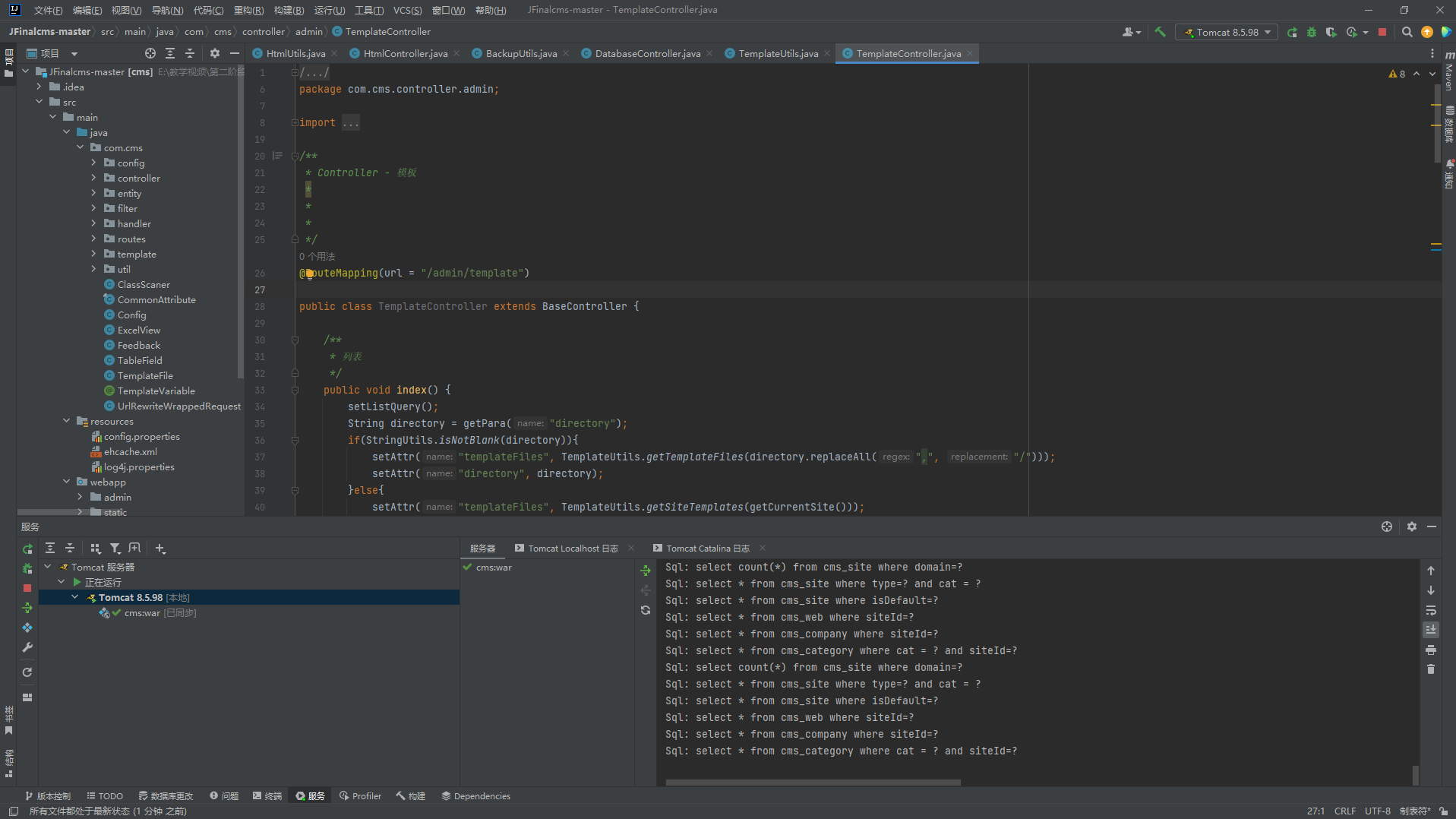Switch to the HtmlController.java tab
Viewport: 1456px width, 819px height.
click(406, 53)
